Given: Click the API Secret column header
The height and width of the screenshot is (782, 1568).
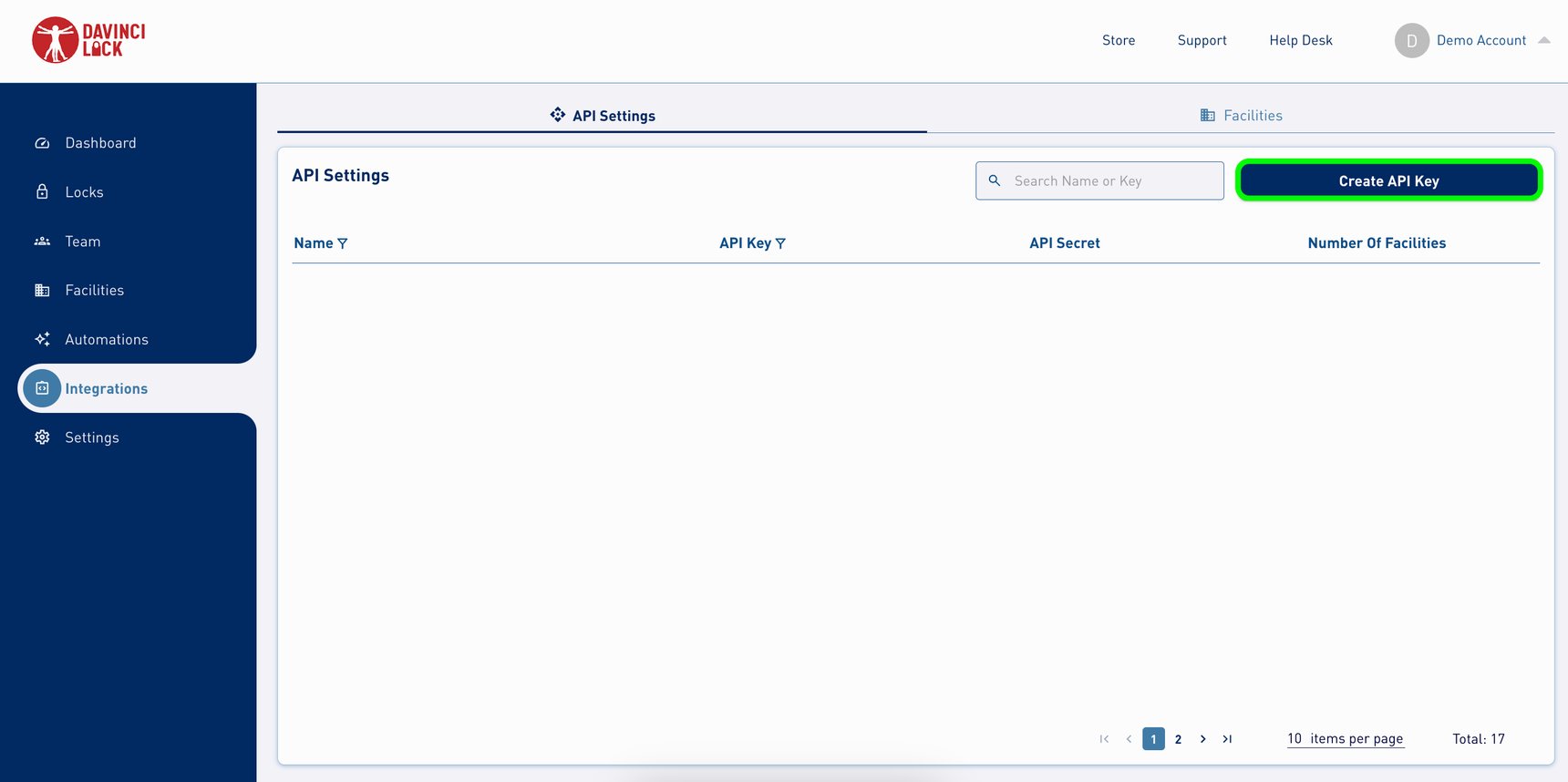Looking at the screenshot, I should coord(1065,243).
